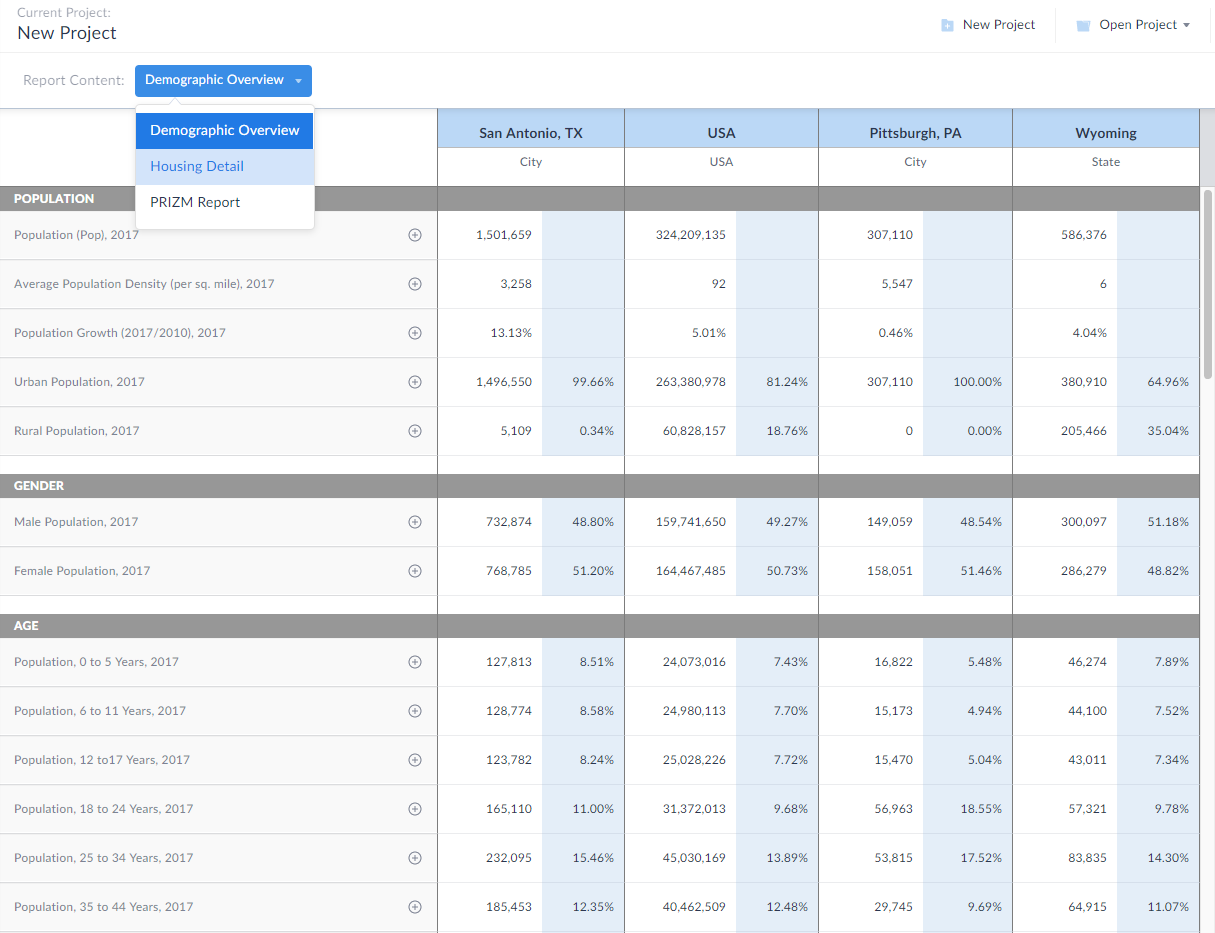The width and height of the screenshot is (1215, 933).
Task: Click the Population, 0 to 5 Years label
Action: click(96, 662)
